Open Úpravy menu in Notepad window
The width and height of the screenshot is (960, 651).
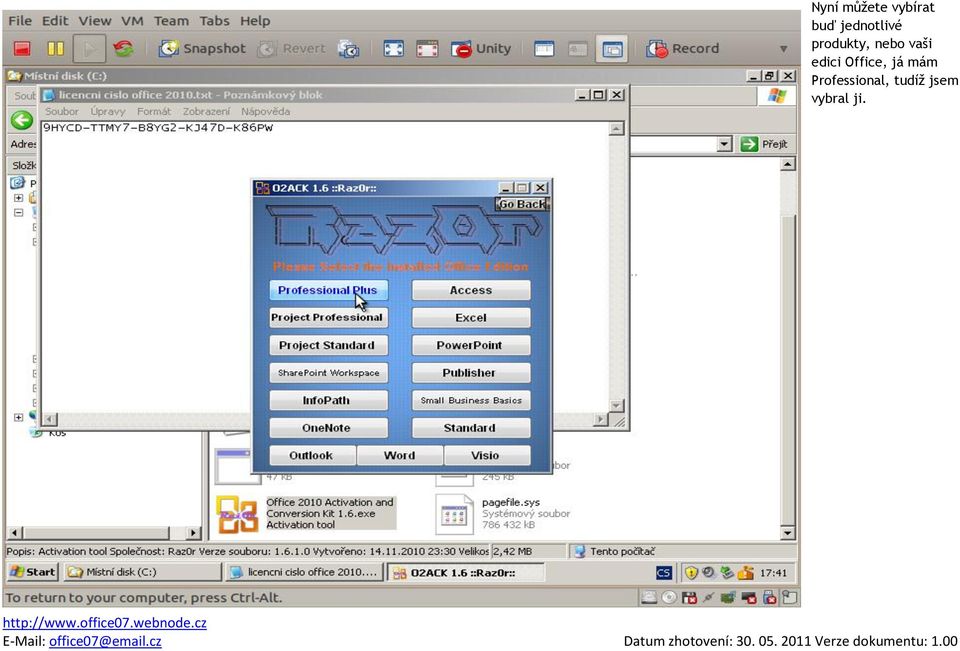tap(108, 111)
